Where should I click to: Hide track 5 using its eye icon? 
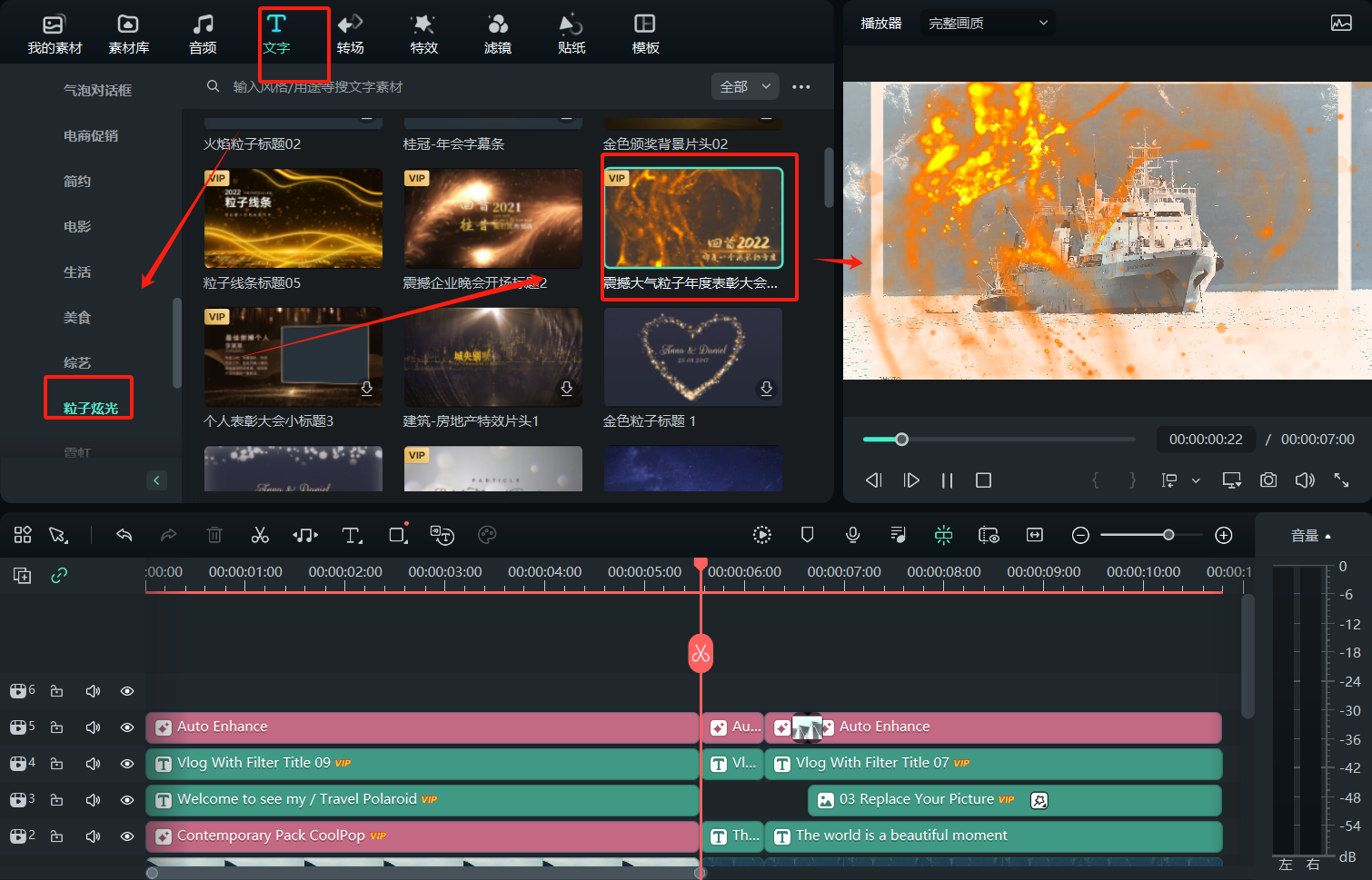pyautogui.click(x=127, y=727)
